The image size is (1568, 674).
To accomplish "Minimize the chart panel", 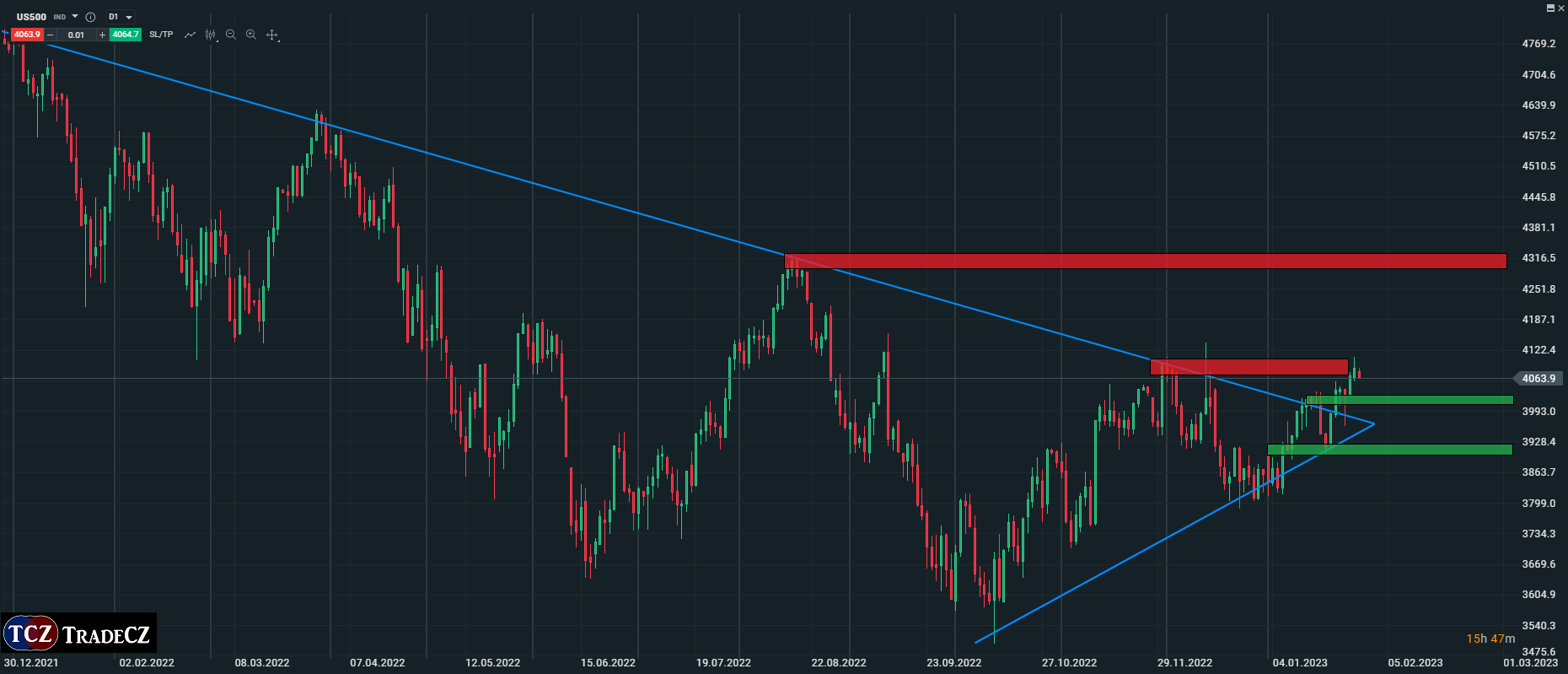I will (x=1549, y=7).
